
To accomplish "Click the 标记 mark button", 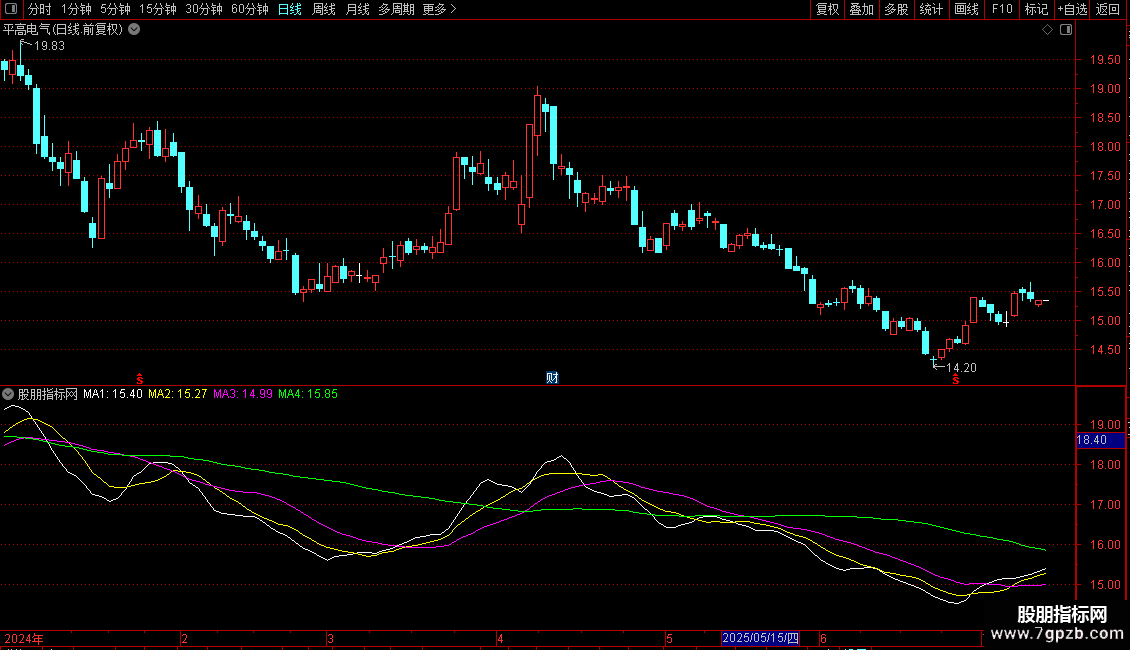I will coord(1036,9).
